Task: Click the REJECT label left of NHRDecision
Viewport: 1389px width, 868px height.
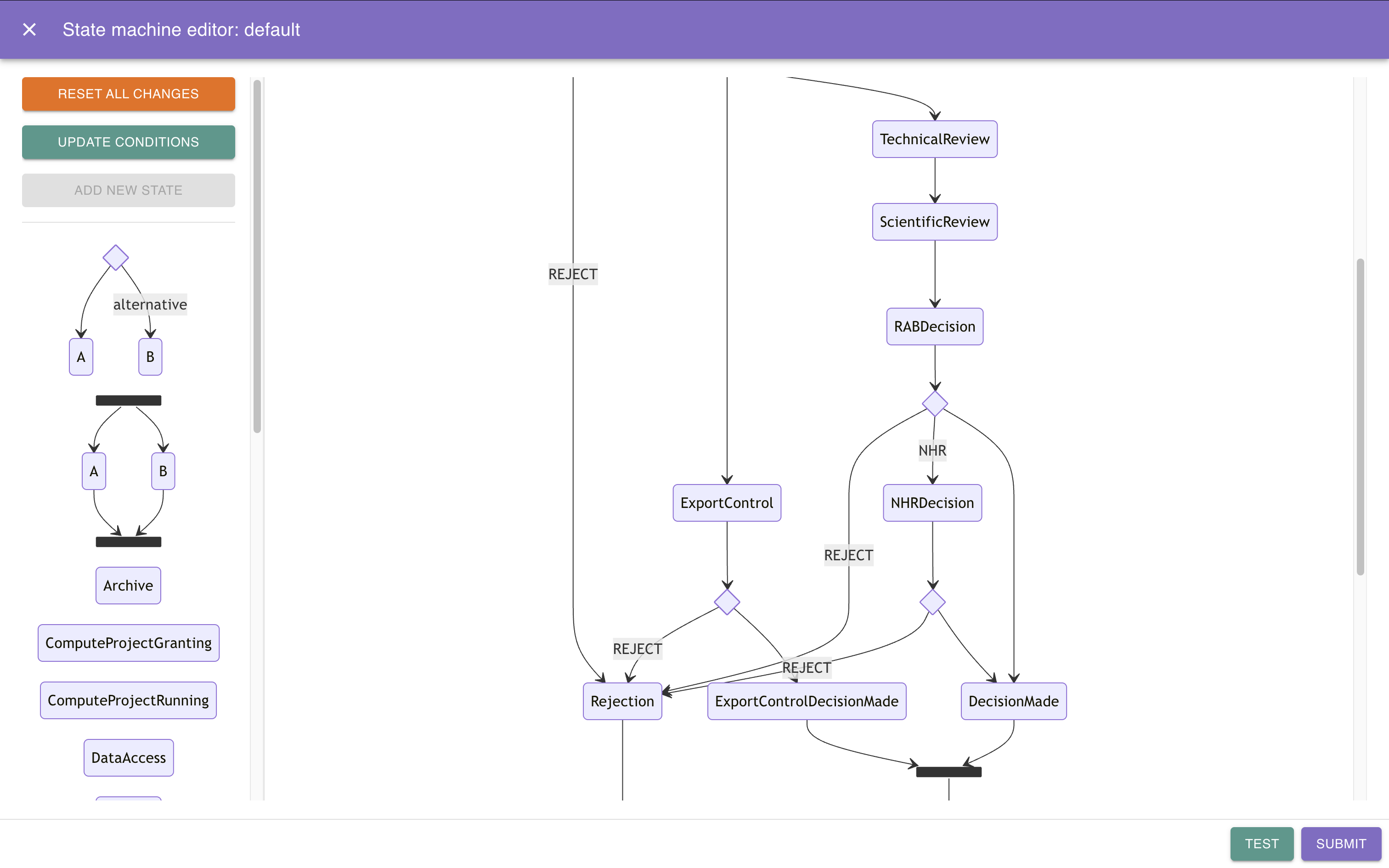Action: click(848, 555)
